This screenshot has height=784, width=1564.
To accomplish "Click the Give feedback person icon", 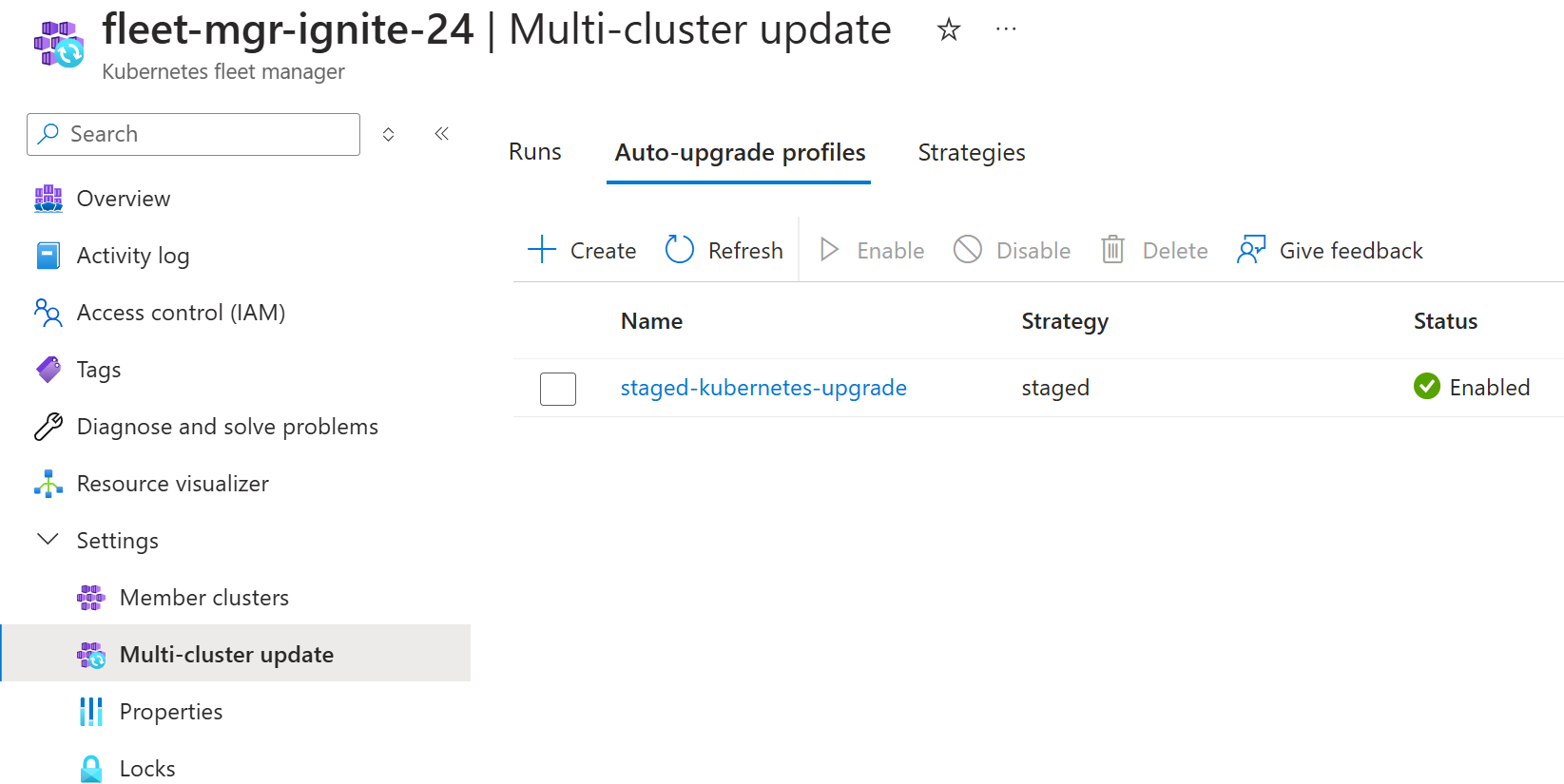I will click(x=1251, y=250).
